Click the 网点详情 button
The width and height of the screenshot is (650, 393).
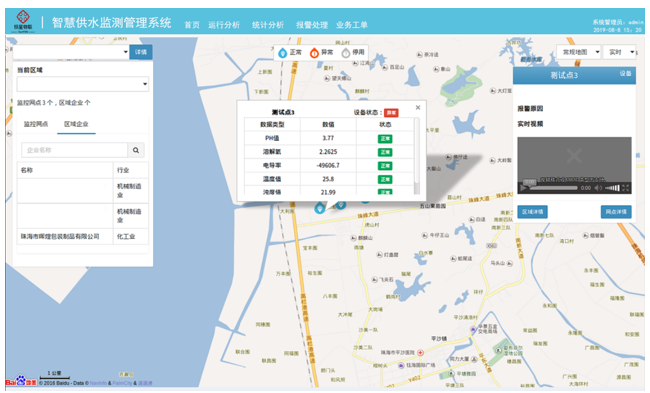[616, 212]
